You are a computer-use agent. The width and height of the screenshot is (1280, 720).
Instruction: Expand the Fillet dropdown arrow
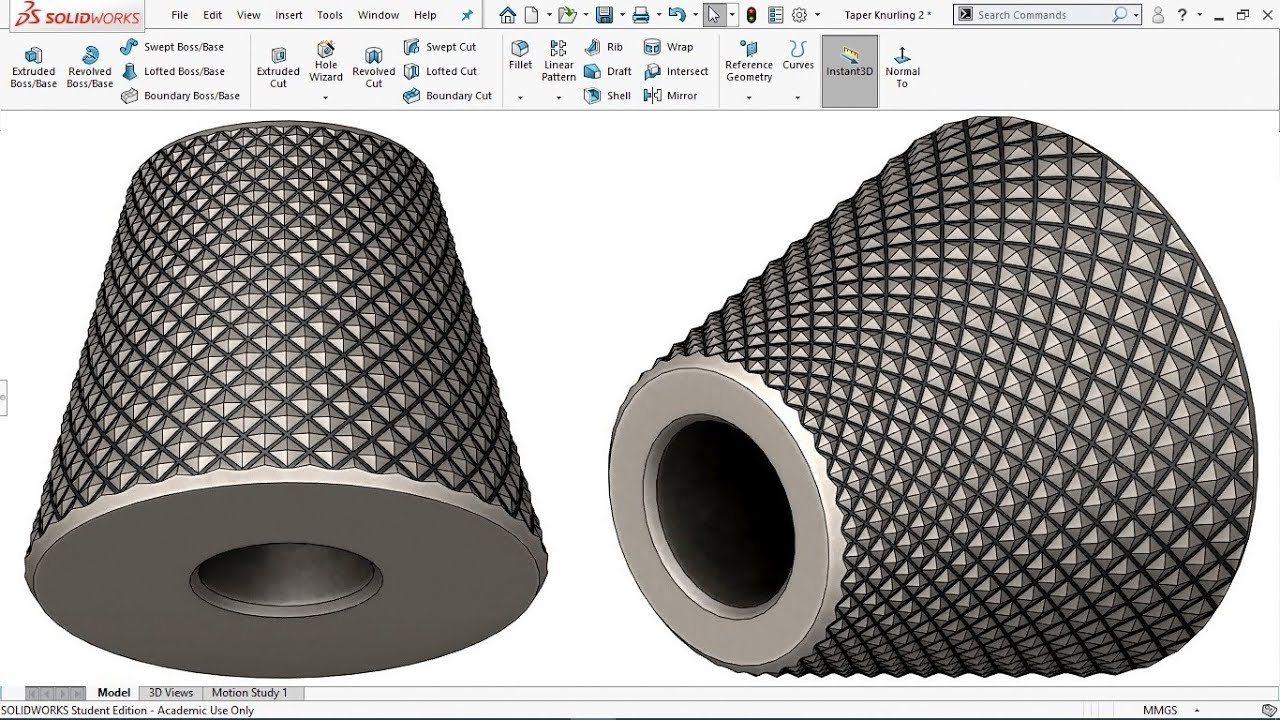point(520,98)
